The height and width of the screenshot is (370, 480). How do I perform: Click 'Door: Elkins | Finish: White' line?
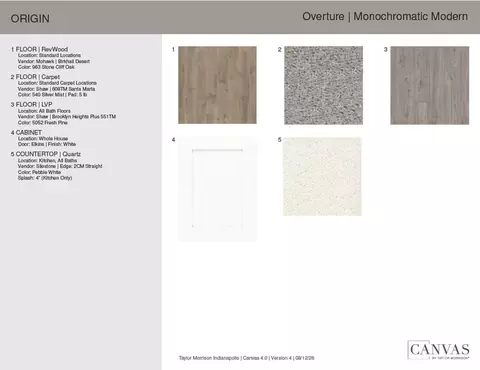(x=47, y=144)
